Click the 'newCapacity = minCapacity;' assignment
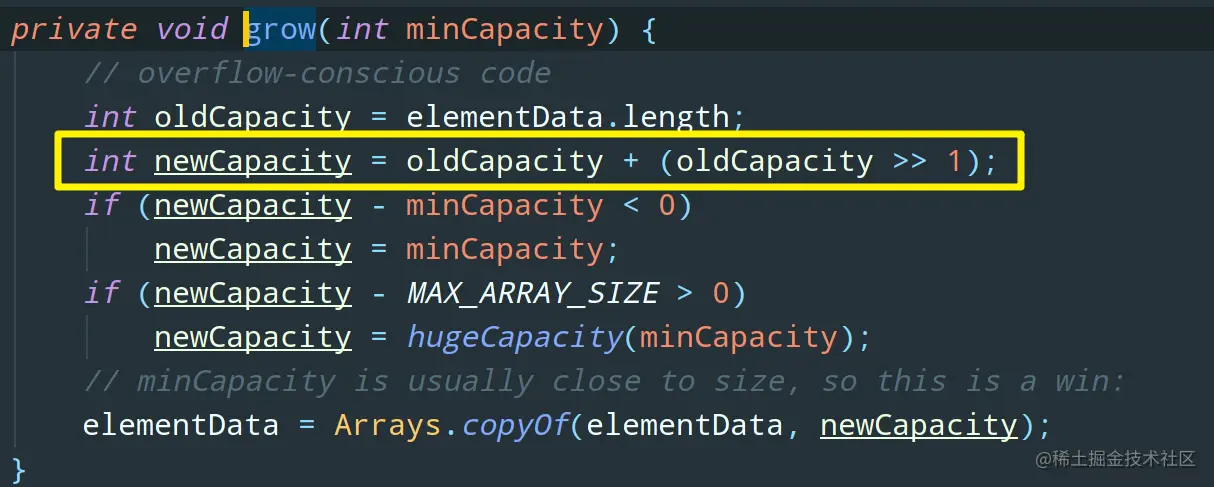This screenshot has height=487, width=1214. (x=387, y=249)
